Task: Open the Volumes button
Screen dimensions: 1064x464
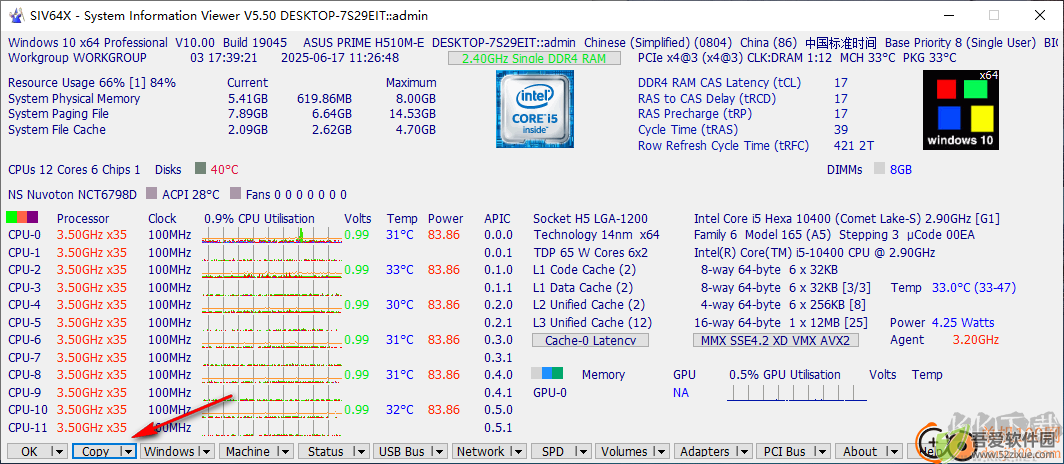Action: point(624,451)
